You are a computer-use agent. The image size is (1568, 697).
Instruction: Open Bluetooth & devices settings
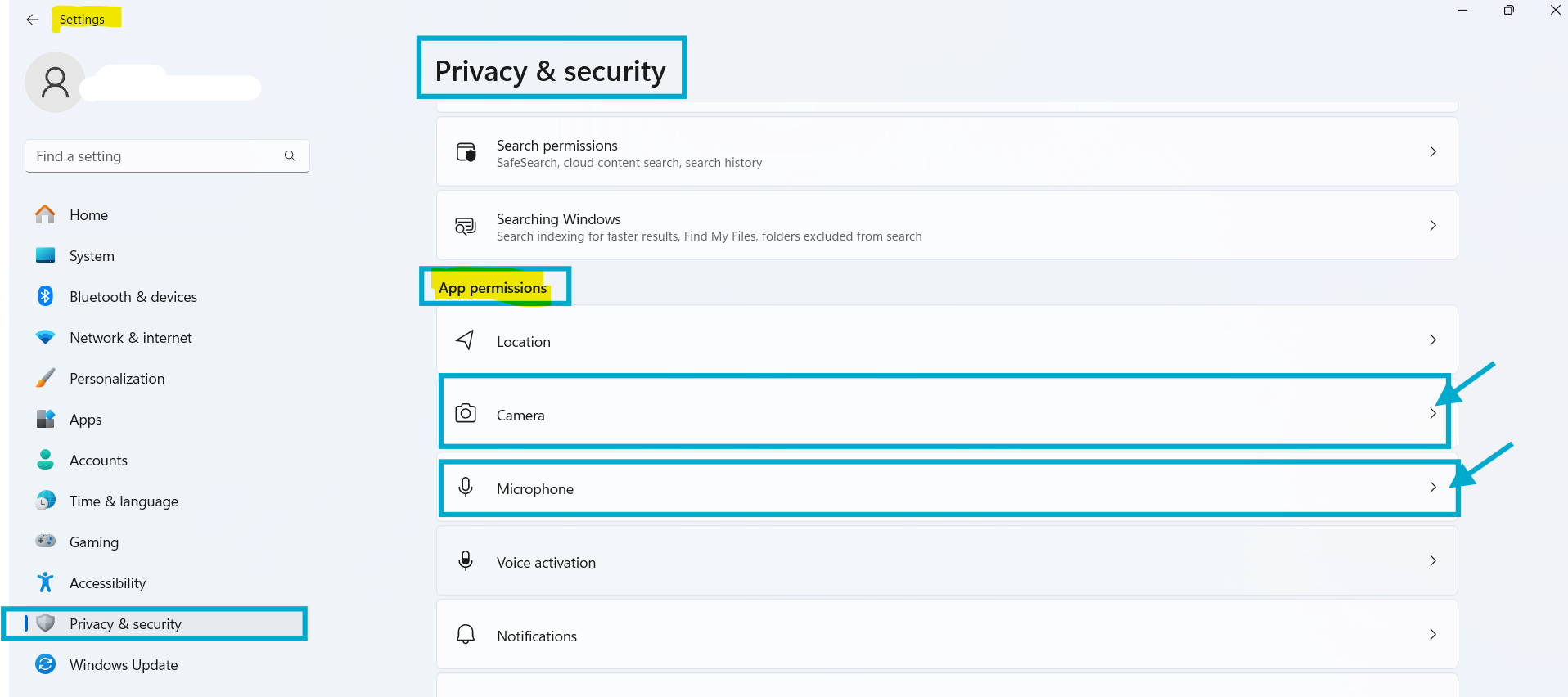pos(133,297)
